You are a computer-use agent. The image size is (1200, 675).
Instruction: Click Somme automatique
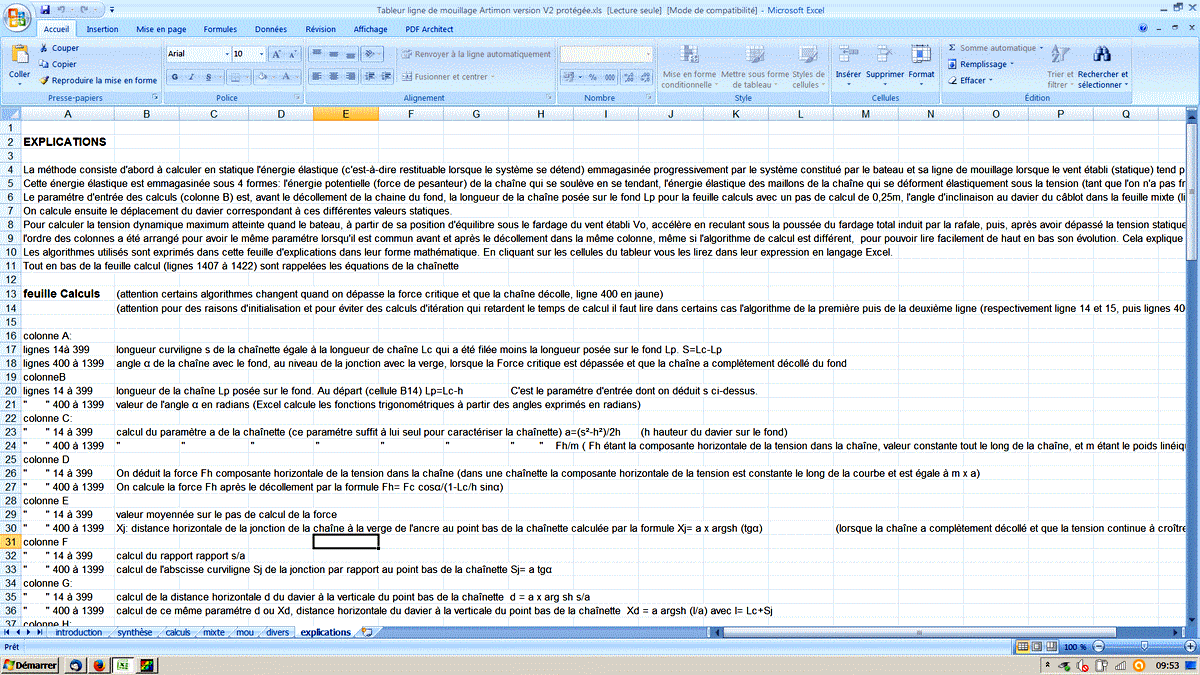pyautogui.click(x=995, y=48)
